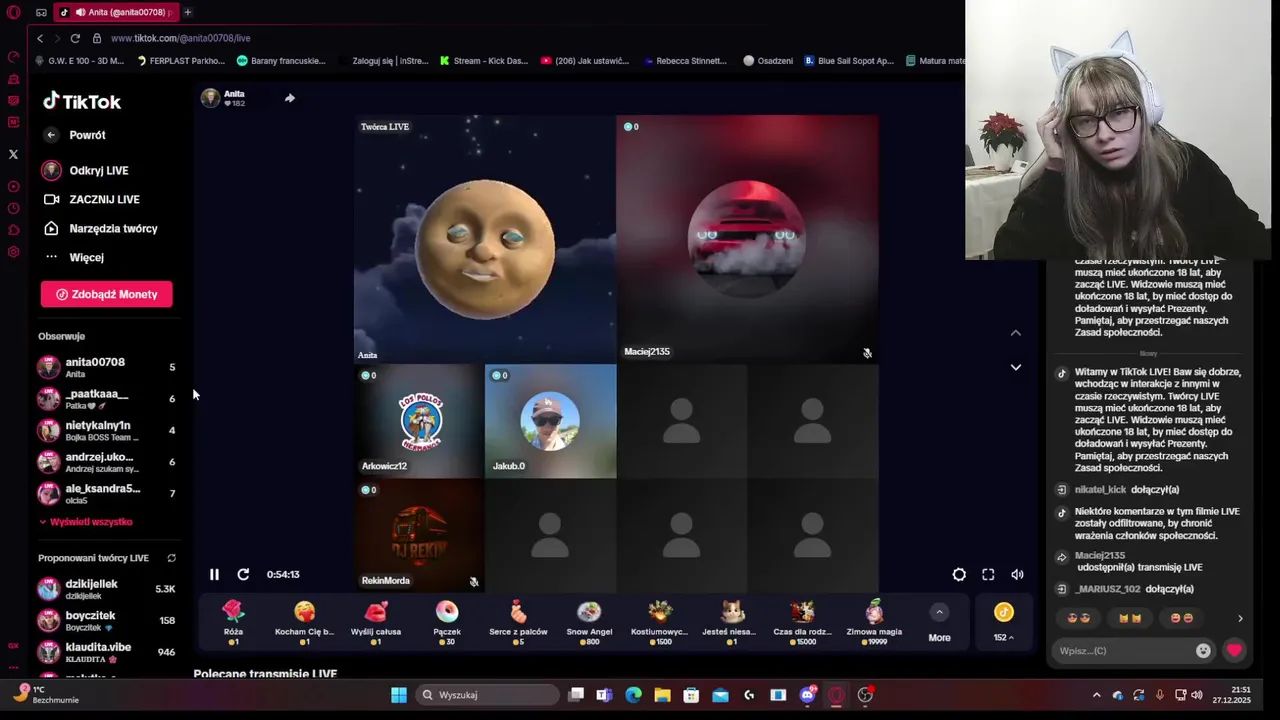Reload the browser page
1280x720 pixels.
(75, 38)
